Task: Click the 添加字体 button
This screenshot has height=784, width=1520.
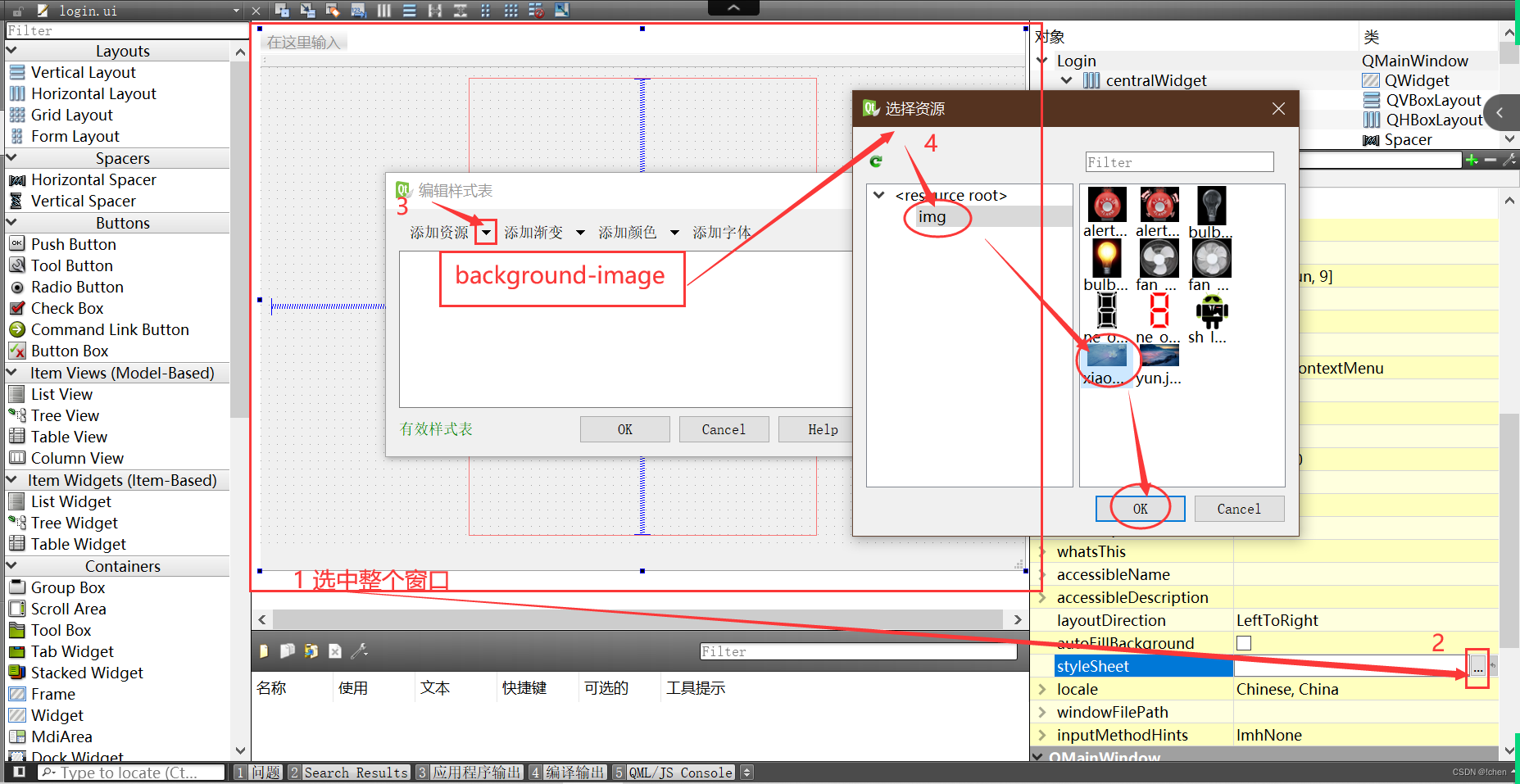Action: [722, 233]
